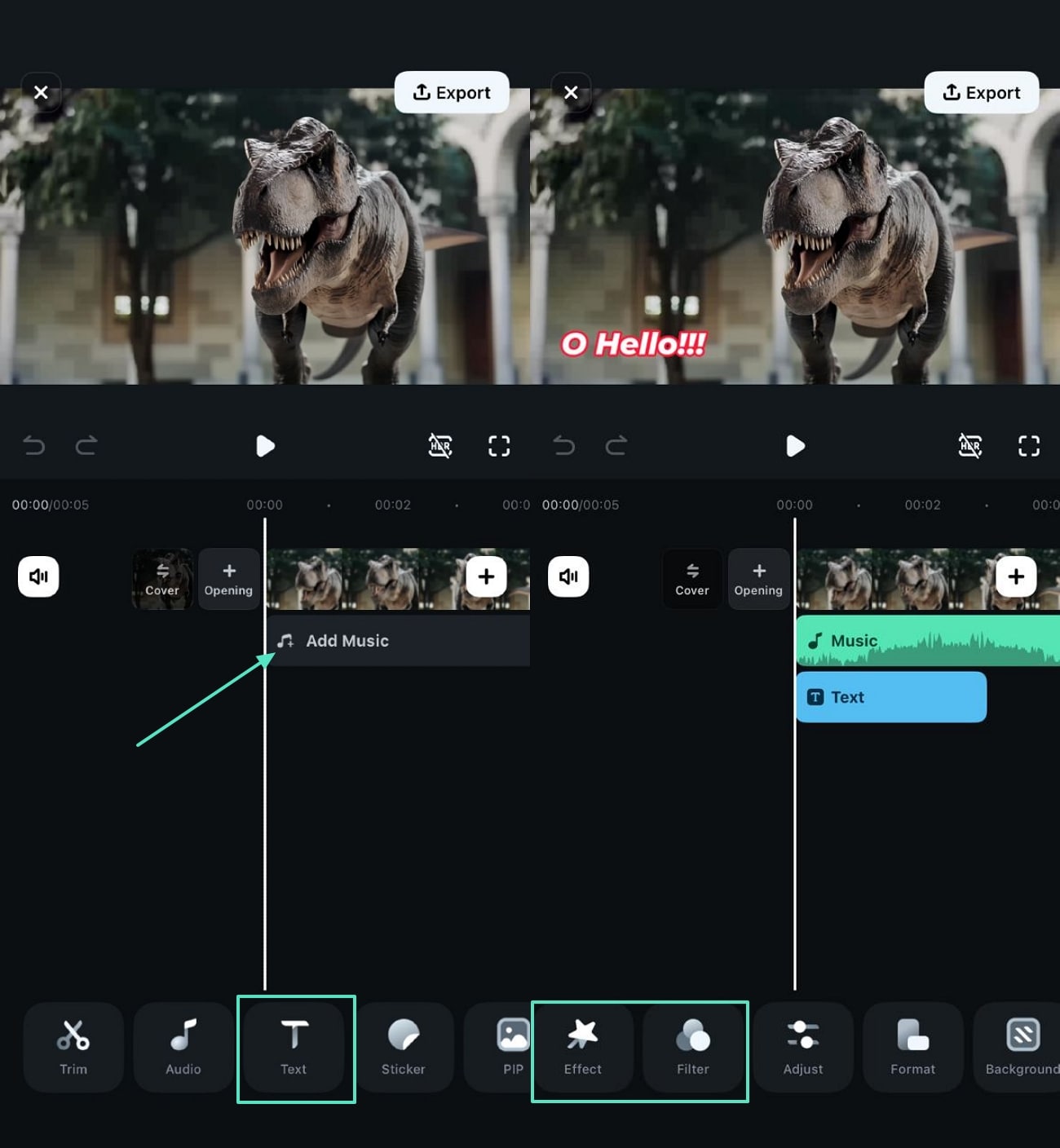Mute audio on the right timeline
Image resolution: width=1060 pixels, height=1148 pixels.
click(x=568, y=576)
